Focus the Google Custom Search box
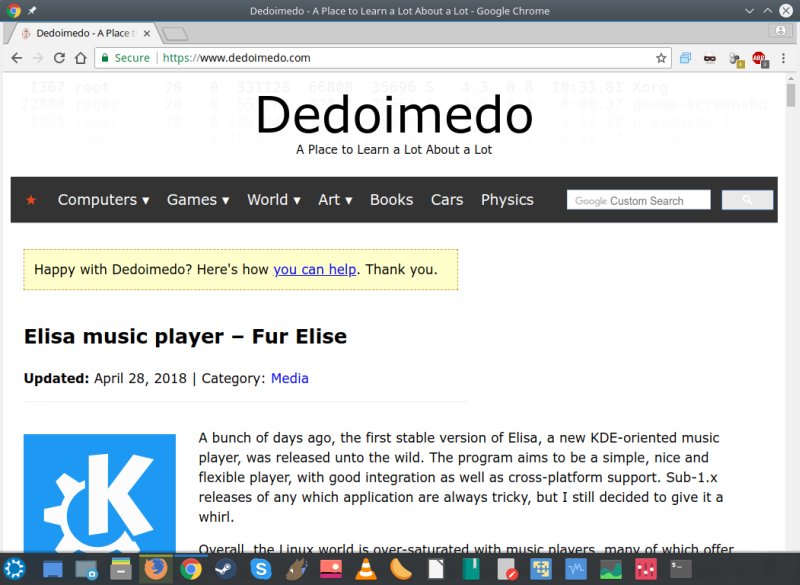Viewport: 800px width, 585px height. (x=638, y=200)
